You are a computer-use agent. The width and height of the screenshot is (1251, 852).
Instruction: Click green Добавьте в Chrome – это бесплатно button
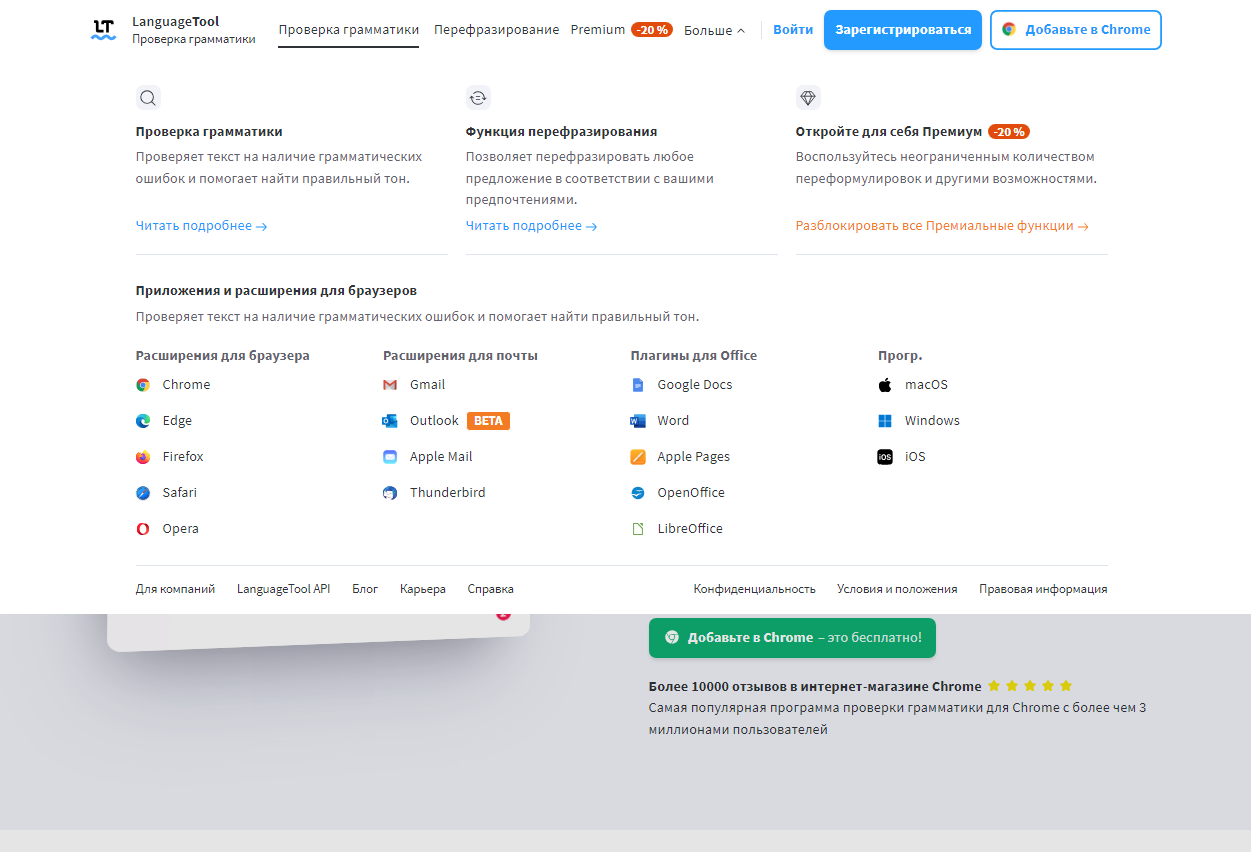(792, 638)
